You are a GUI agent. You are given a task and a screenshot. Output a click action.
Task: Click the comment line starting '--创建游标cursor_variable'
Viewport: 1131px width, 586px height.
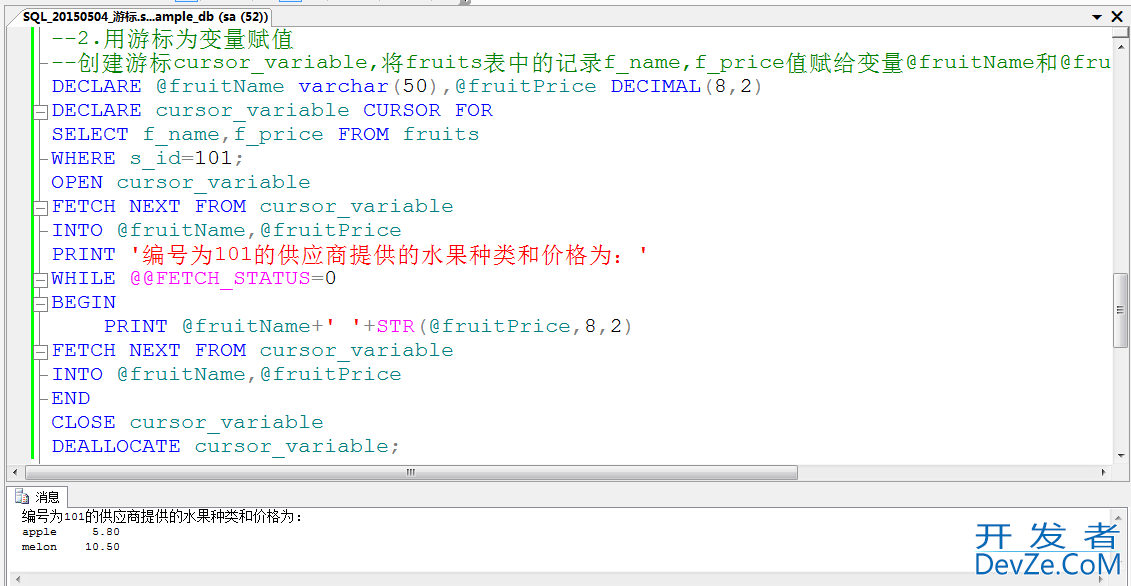[580, 63]
